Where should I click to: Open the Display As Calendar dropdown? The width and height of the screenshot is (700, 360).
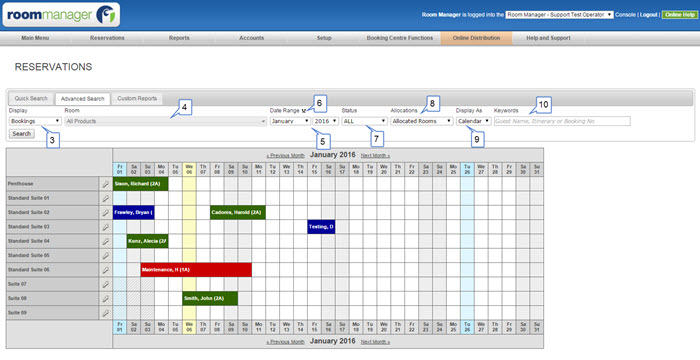474,121
